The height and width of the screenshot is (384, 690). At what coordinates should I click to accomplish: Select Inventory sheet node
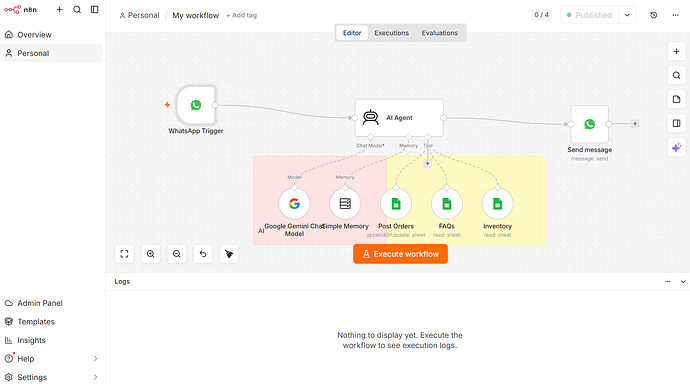[497, 204]
